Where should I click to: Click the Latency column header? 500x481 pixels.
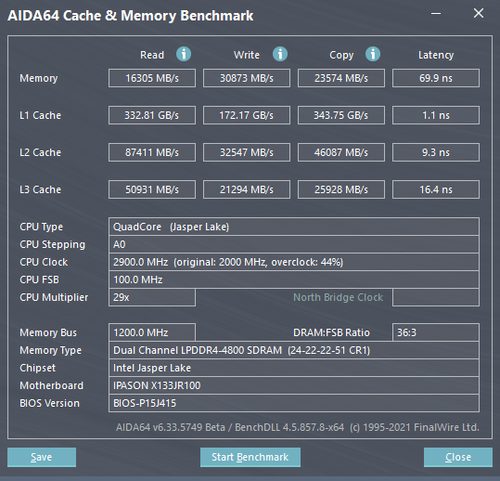tap(436, 55)
